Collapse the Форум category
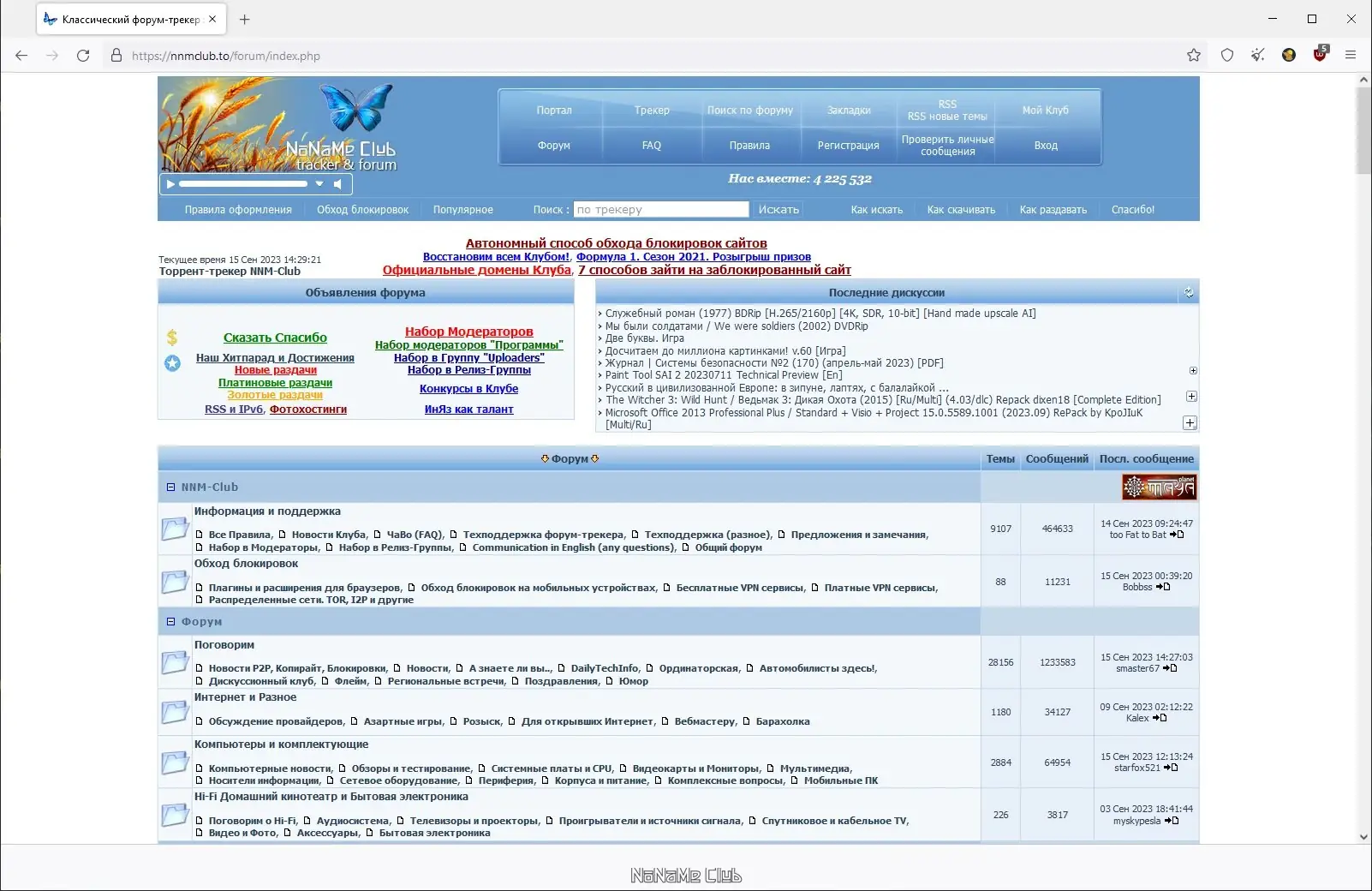The width and height of the screenshot is (1372, 891). [170, 622]
